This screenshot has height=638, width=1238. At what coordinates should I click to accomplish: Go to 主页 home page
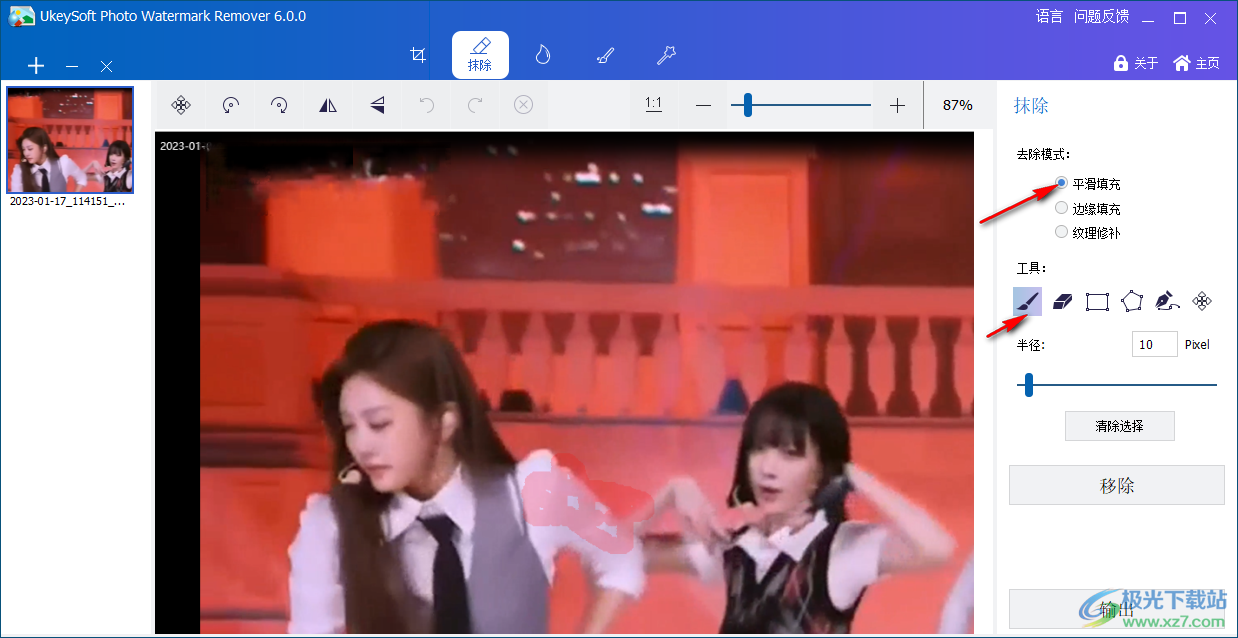click(1196, 63)
